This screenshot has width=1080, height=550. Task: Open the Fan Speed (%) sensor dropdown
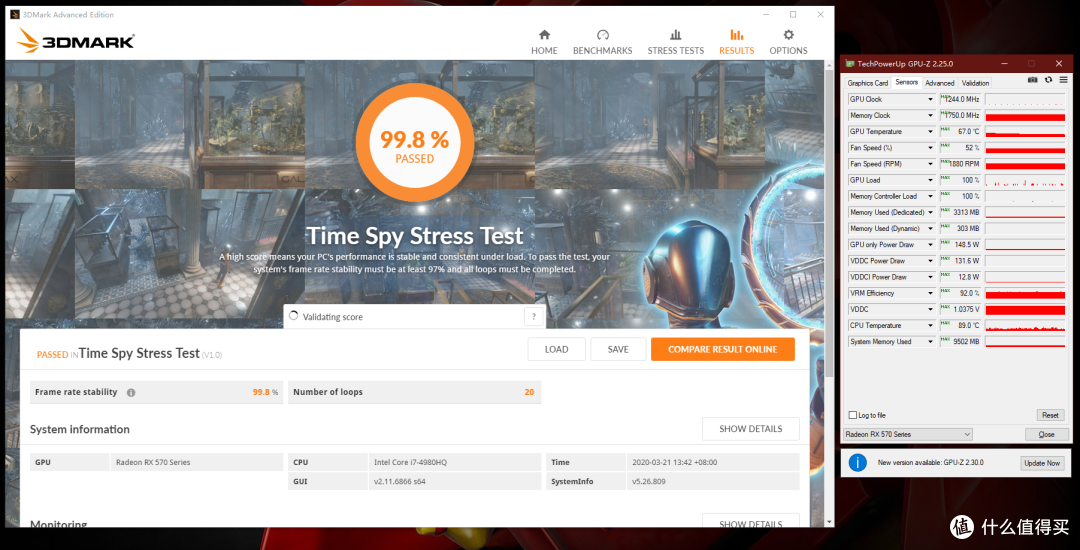(931, 148)
